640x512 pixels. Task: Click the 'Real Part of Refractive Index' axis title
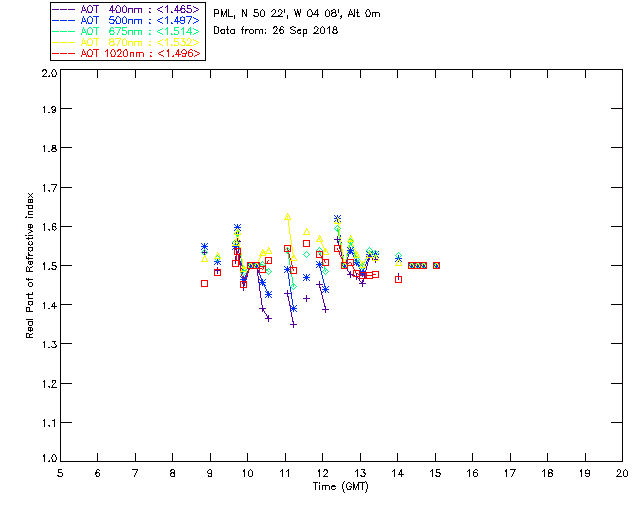pyautogui.click(x=29, y=265)
